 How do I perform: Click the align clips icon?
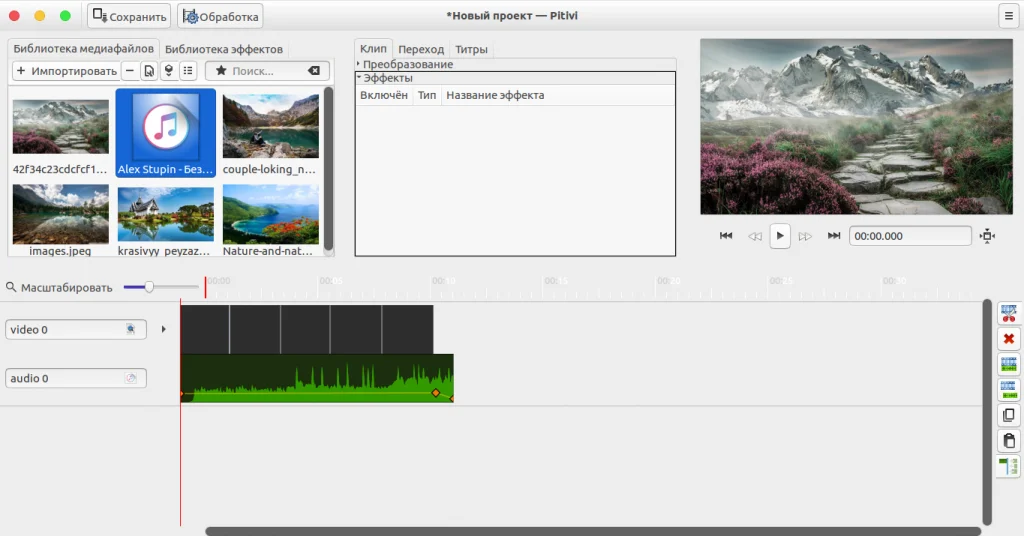coord(1008,466)
